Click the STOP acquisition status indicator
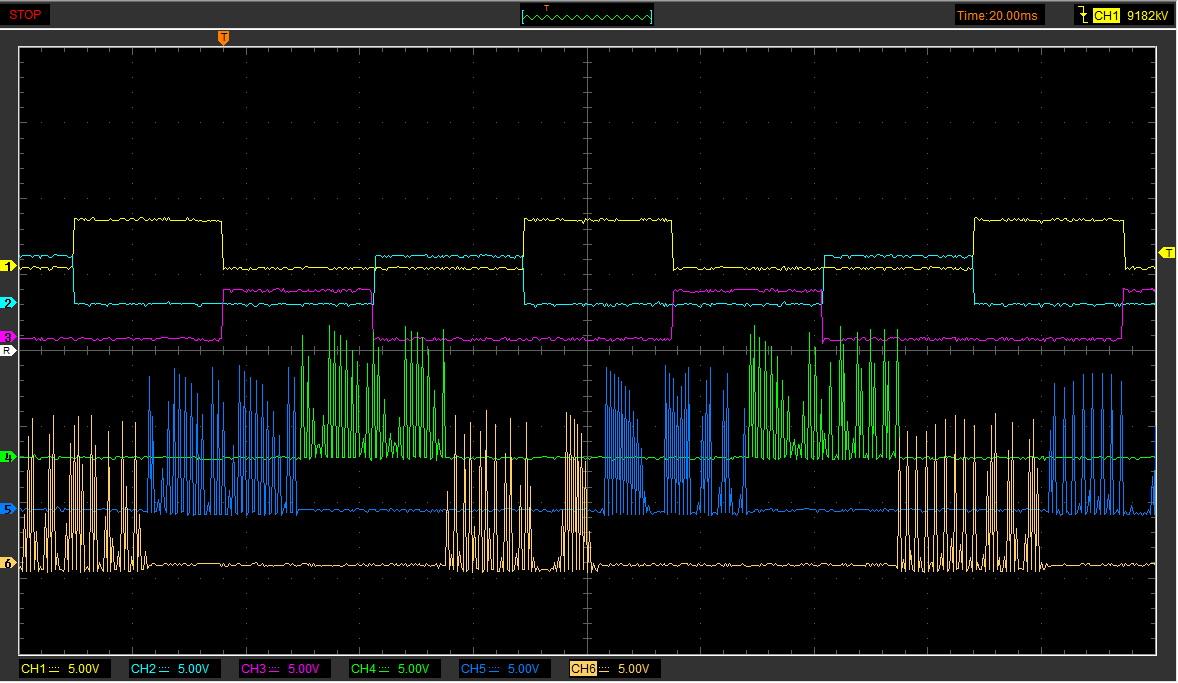The image size is (1178, 683). (25, 15)
